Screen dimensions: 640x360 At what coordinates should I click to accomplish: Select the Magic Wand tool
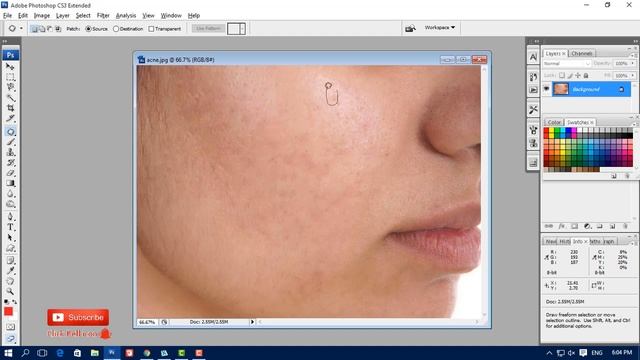[10, 98]
